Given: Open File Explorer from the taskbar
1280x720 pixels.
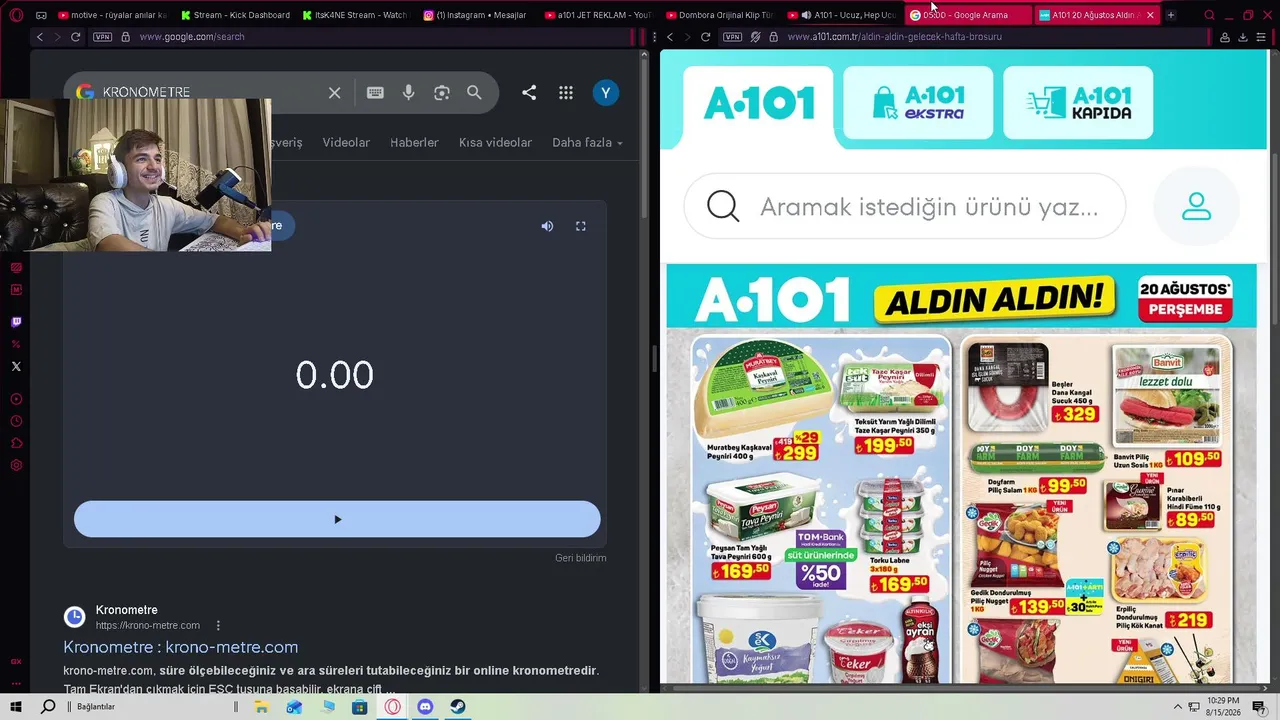Looking at the screenshot, I should (x=261, y=707).
